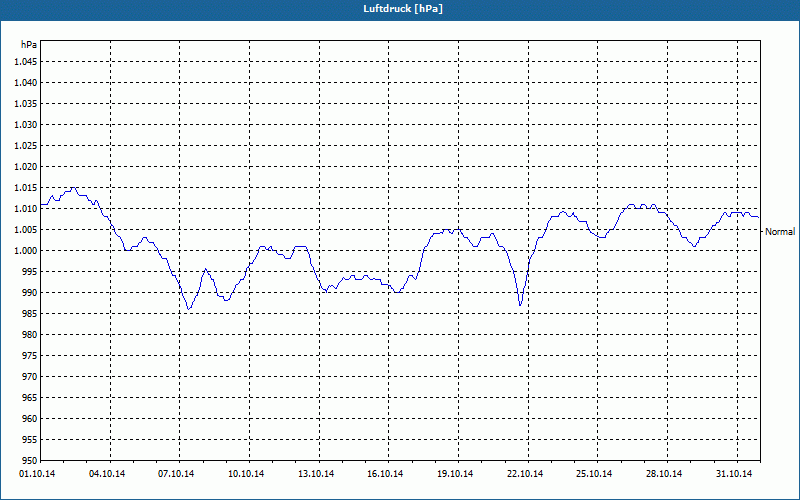800x500 pixels.
Task: Click the 1.035 y-axis label
Action: (x=26, y=104)
